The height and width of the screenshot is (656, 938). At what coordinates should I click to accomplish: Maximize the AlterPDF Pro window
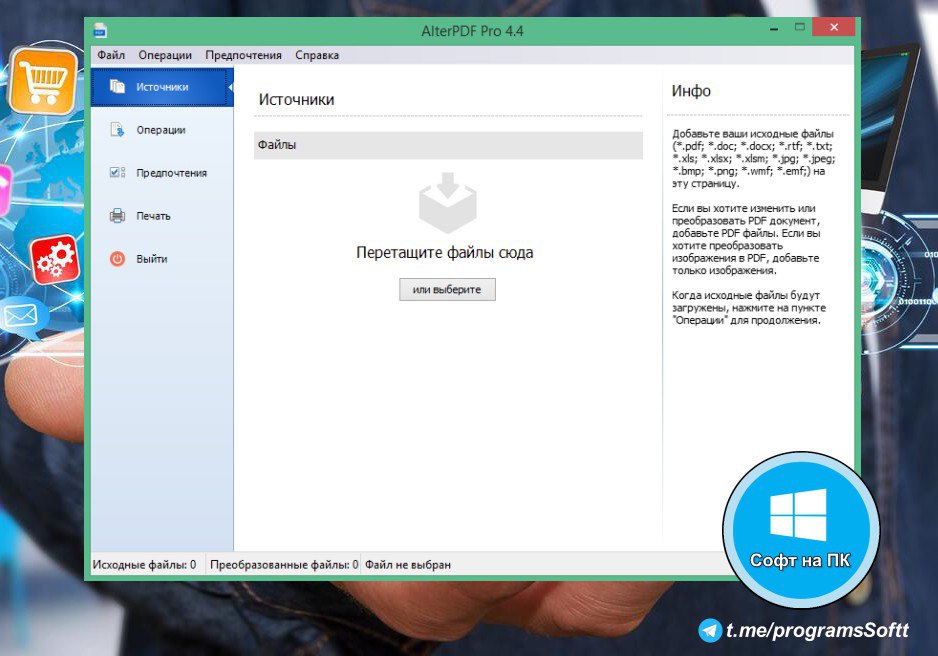coord(799,30)
